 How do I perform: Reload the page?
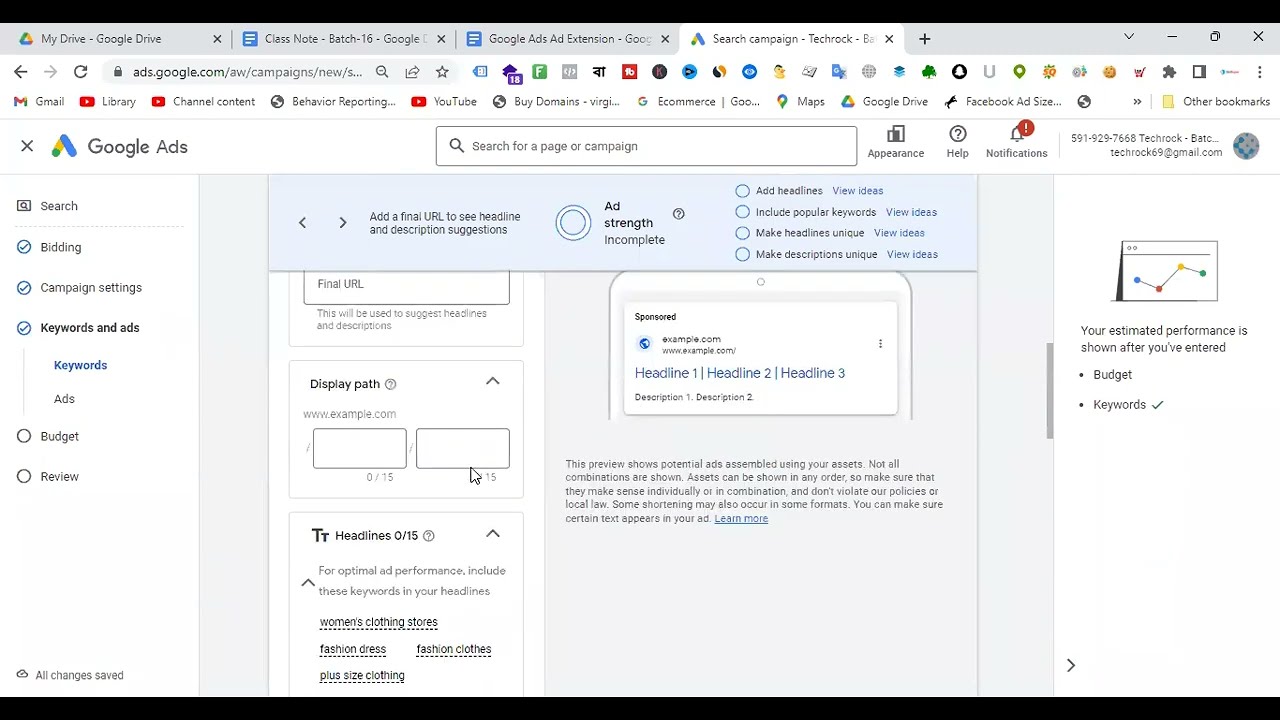click(x=81, y=72)
